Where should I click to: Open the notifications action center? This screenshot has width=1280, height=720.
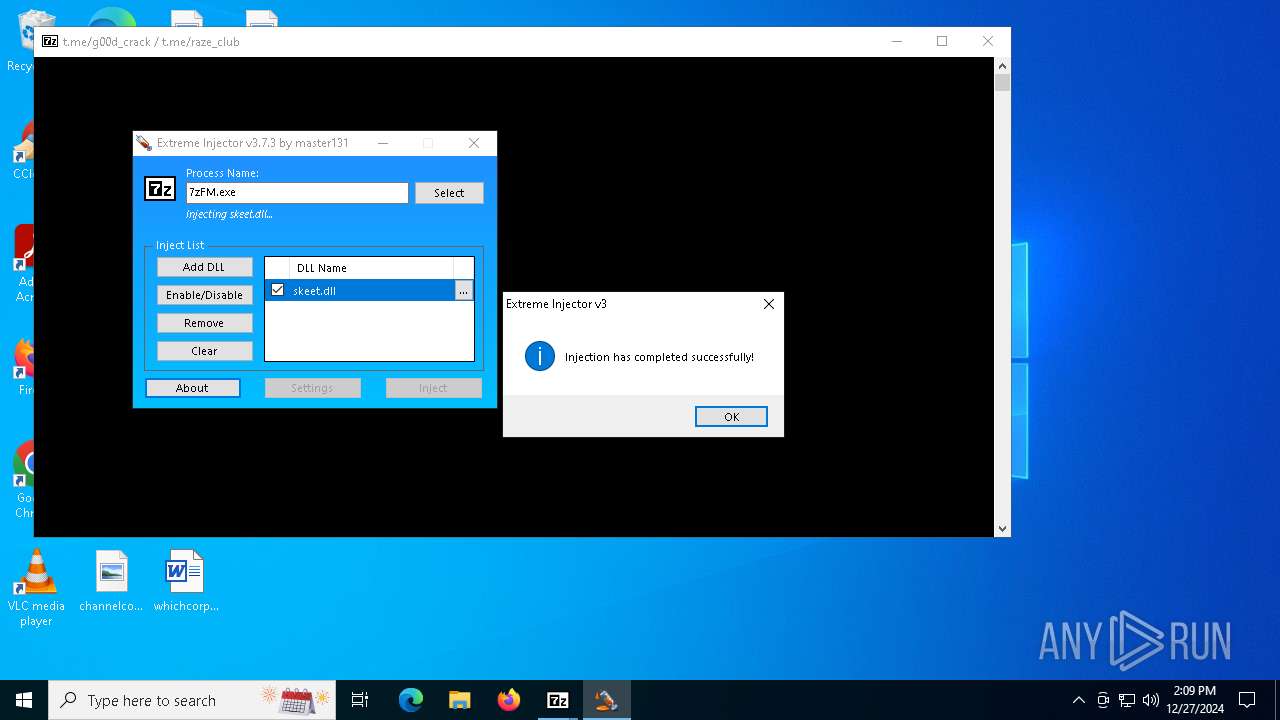(x=1247, y=700)
